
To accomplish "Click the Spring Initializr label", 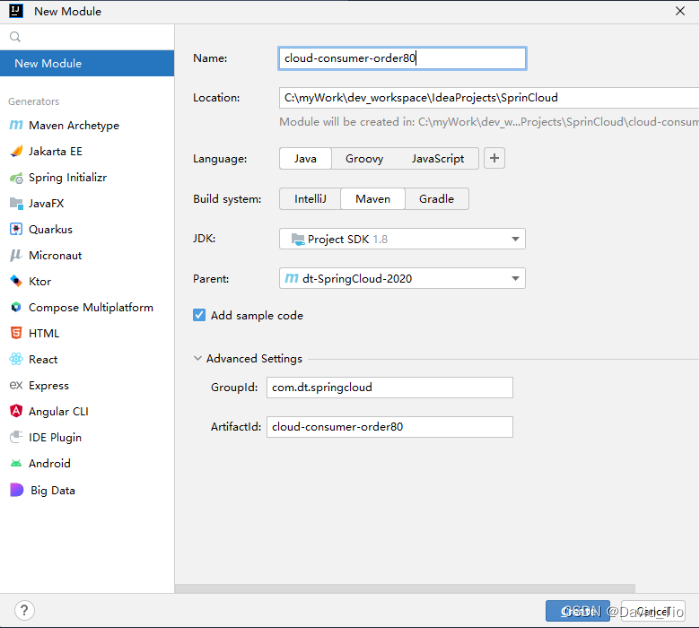I will (x=68, y=178).
